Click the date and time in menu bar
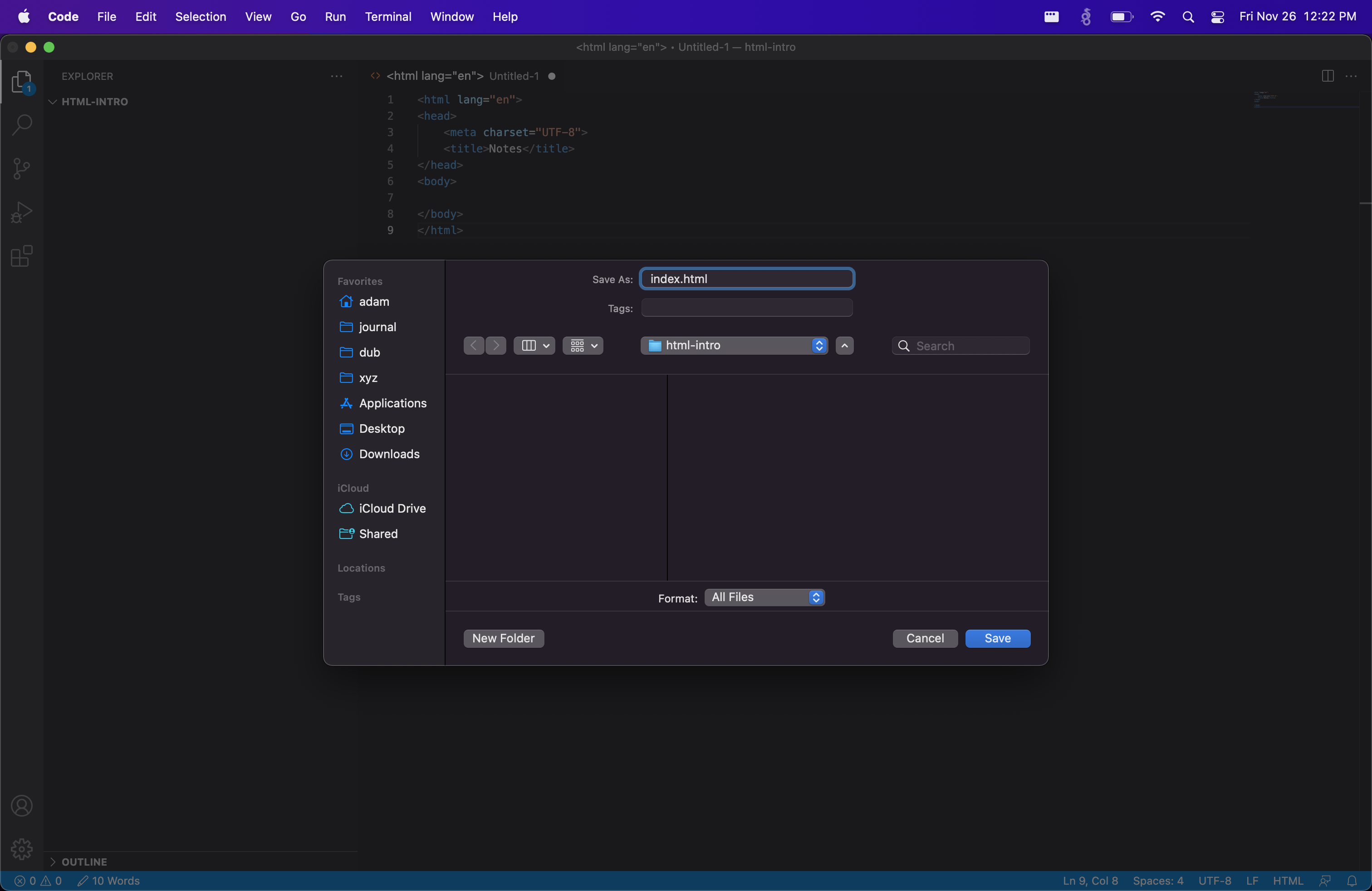 [1298, 17]
